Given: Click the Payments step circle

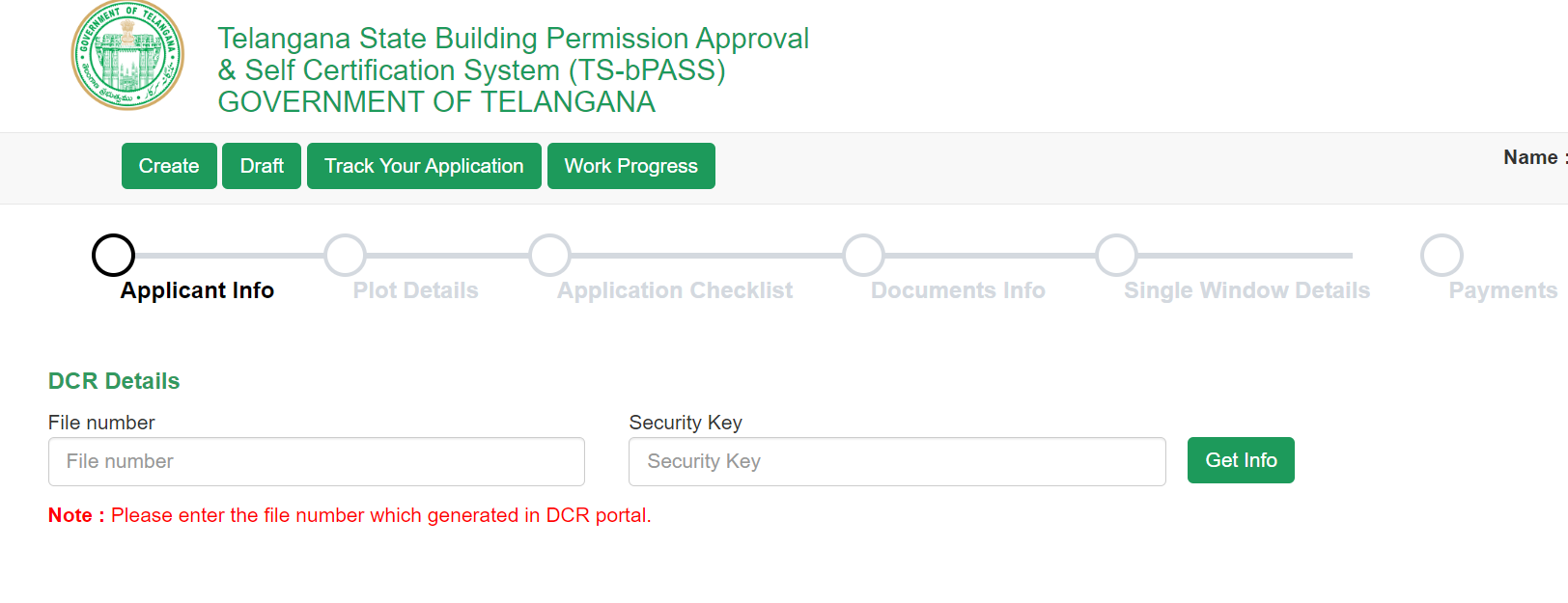Looking at the screenshot, I should (x=1442, y=256).
